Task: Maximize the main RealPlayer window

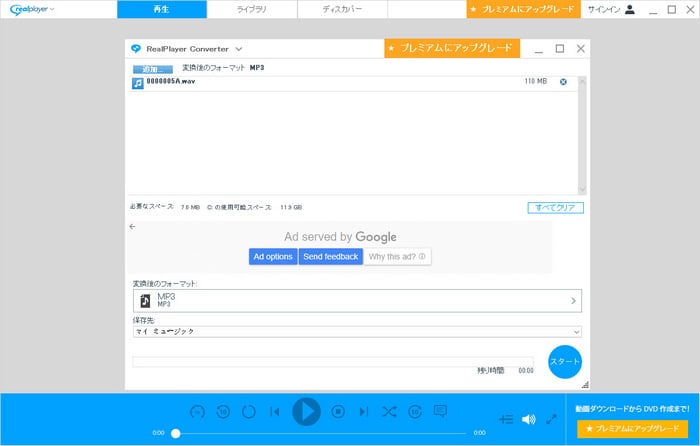Action: coord(671,9)
